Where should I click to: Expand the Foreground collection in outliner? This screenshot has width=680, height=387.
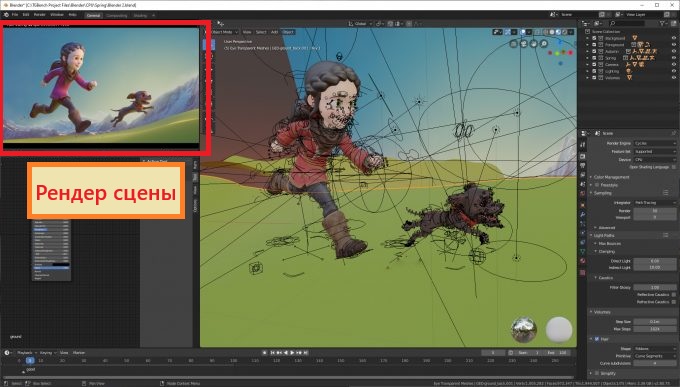(x=588, y=45)
